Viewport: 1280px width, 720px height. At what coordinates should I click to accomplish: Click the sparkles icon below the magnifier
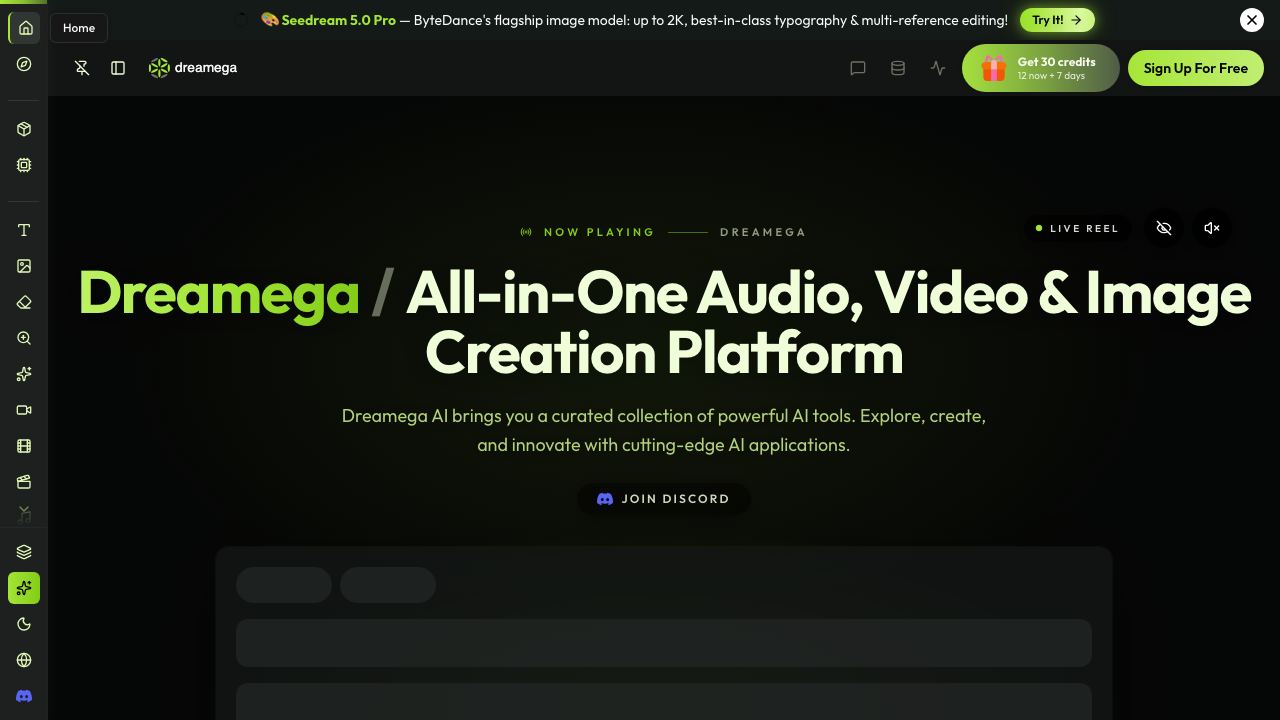pyautogui.click(x=24, y=374)
